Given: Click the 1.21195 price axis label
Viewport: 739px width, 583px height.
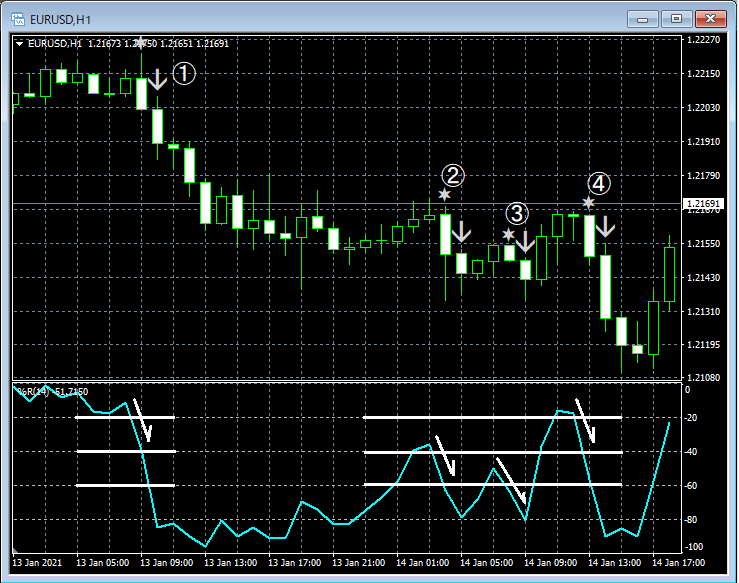Looking at the screenshot, I should [704, 345].
